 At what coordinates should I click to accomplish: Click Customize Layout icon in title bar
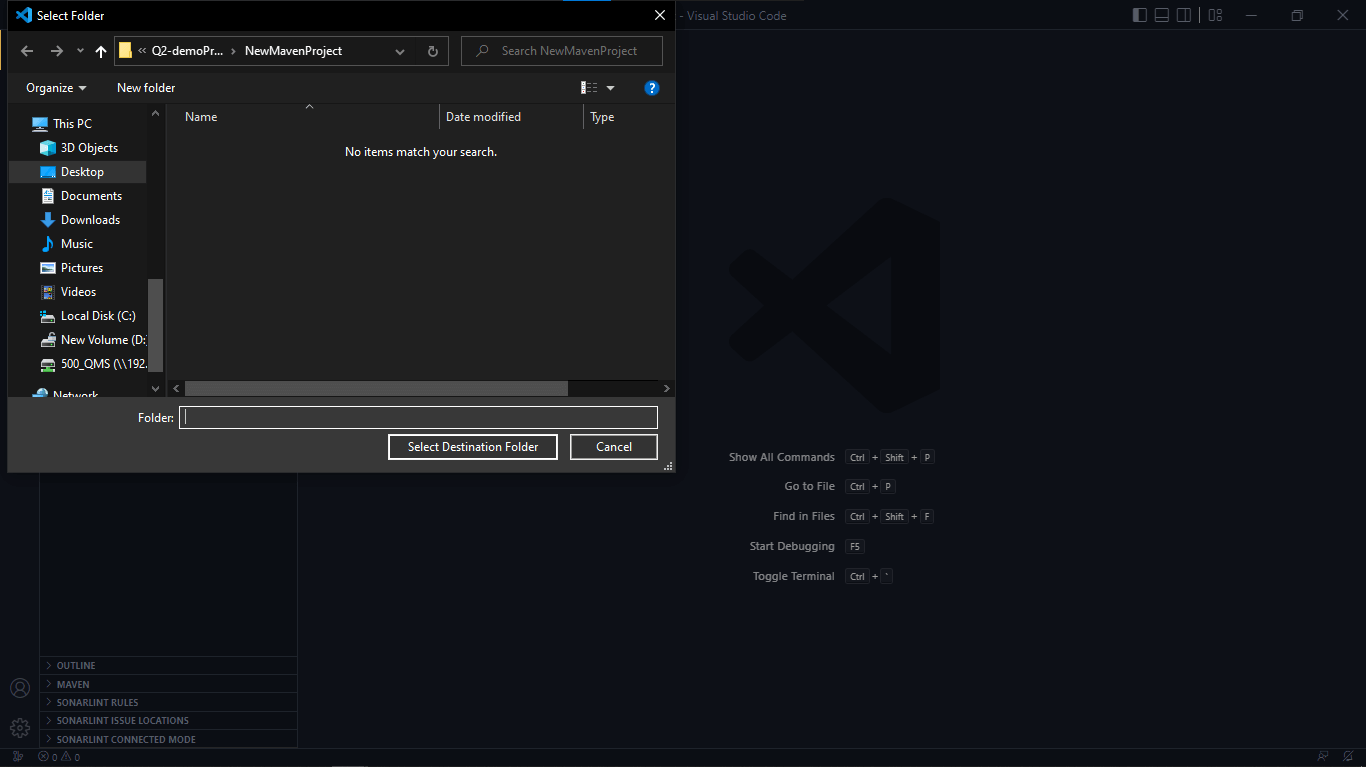(x=1215, y=15)
